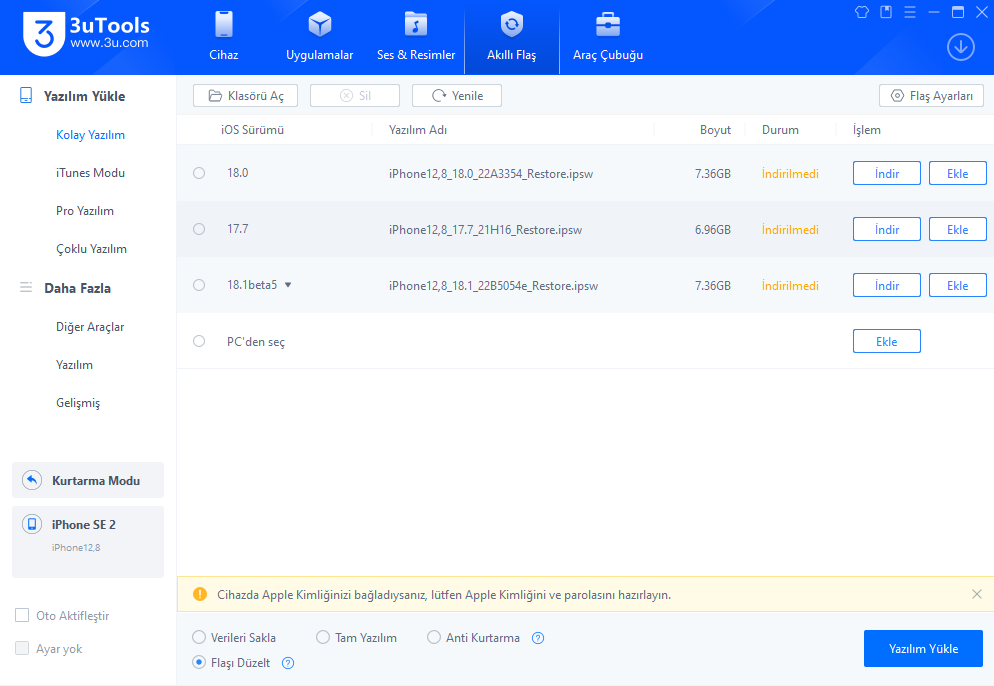Click the Yazılım Yükle sidebar heading

84,96
